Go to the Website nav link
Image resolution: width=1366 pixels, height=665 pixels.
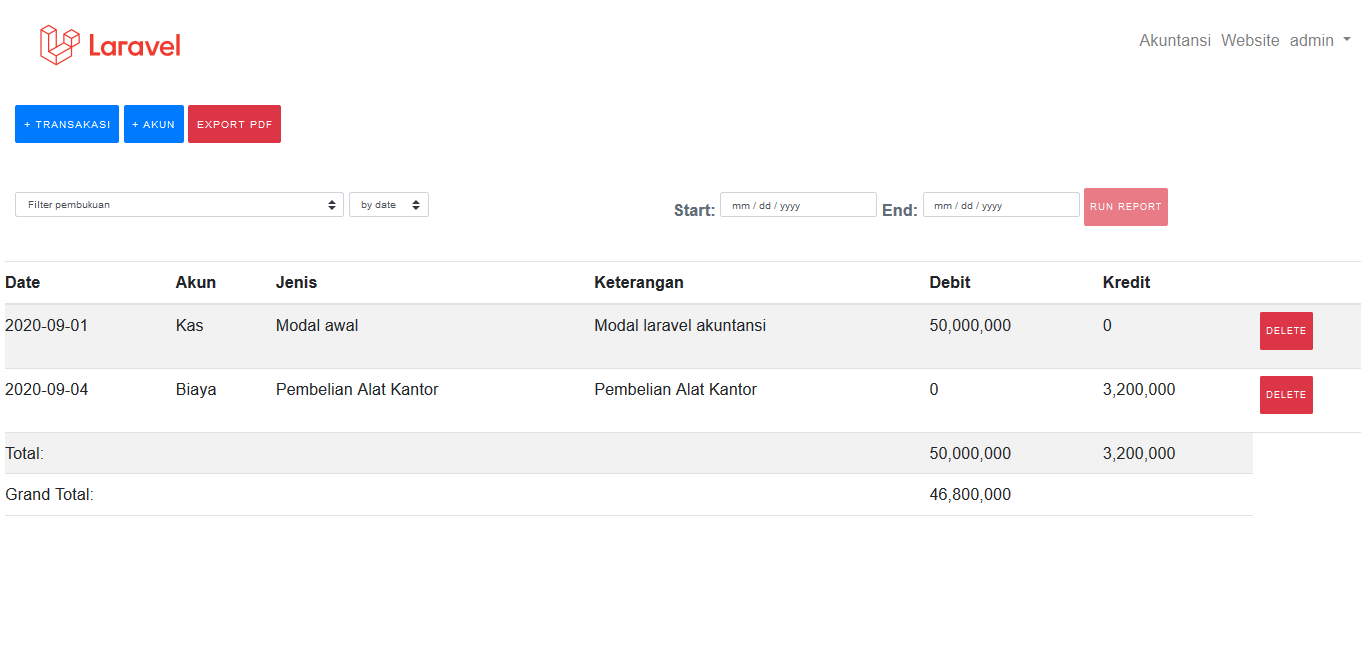(x=1249, y=41)
